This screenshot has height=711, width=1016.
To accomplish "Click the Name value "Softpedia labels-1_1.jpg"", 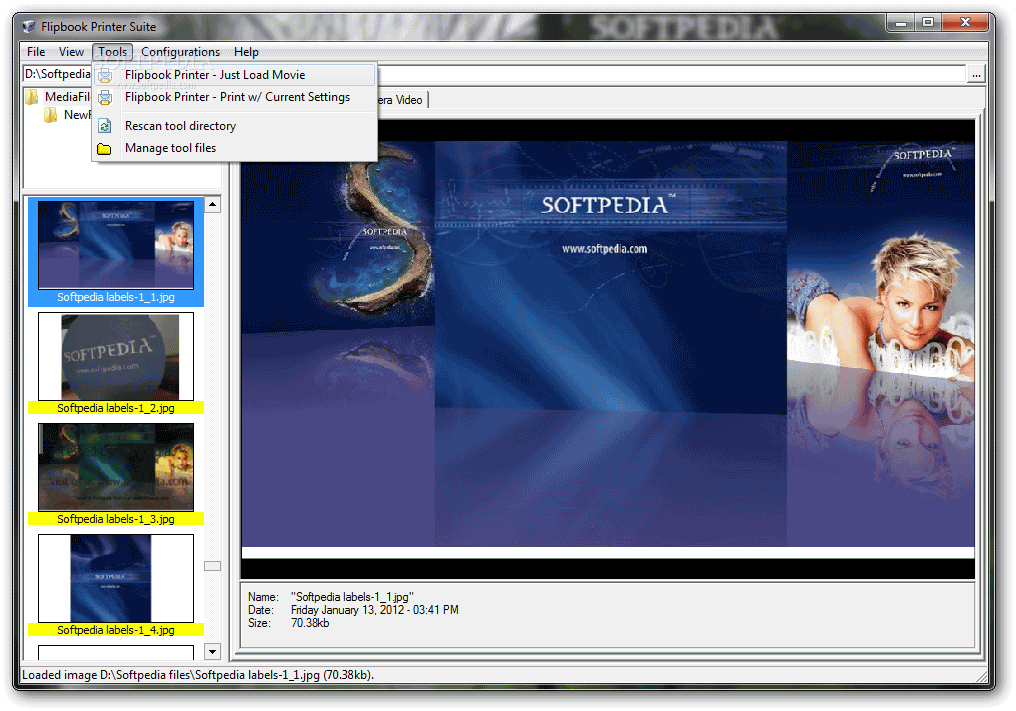I will point(352,597).
